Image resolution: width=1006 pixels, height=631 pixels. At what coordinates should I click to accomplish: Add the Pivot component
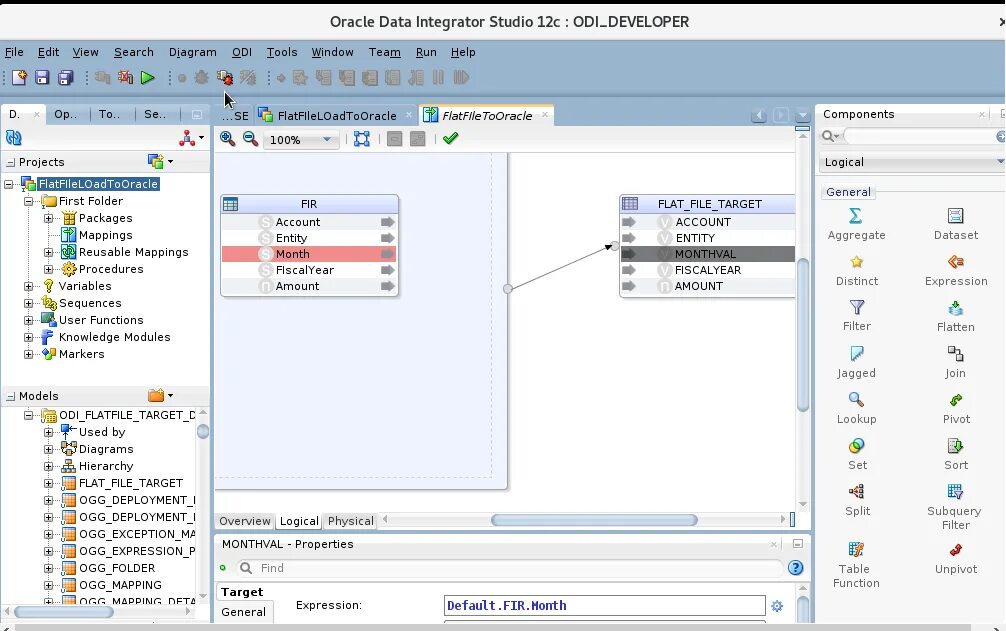coord(955,407)
